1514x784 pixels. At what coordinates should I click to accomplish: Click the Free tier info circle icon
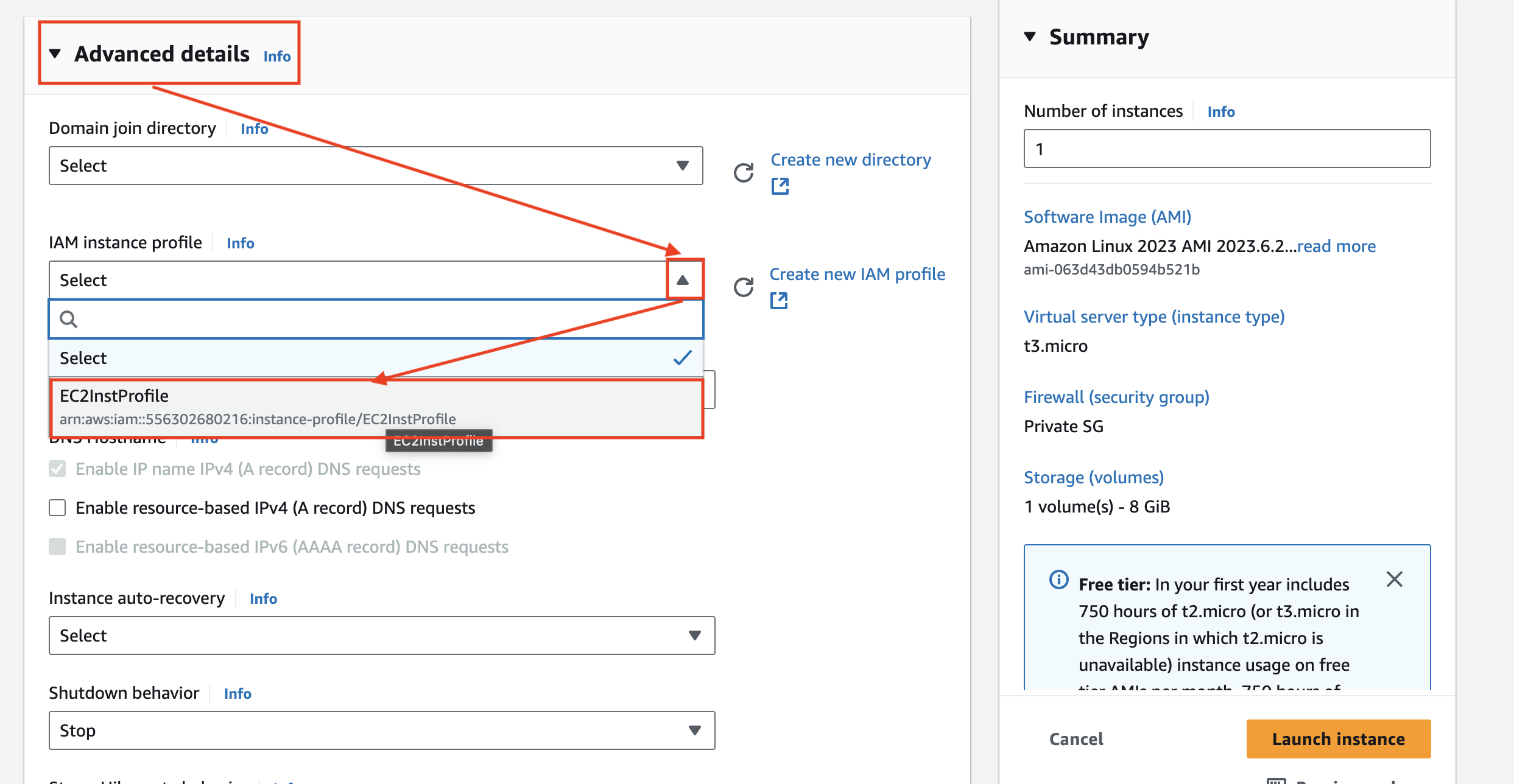click(1058, 579)
